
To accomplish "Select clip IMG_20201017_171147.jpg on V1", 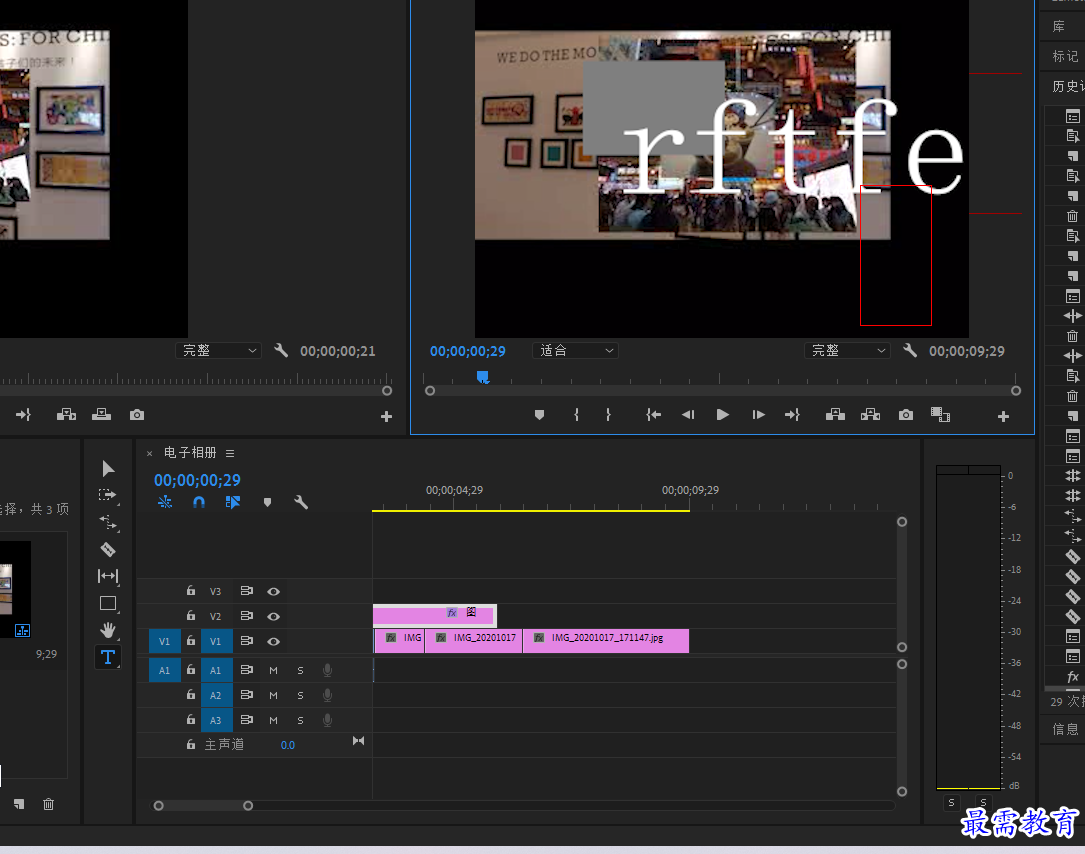I will (x=606, y=641).
